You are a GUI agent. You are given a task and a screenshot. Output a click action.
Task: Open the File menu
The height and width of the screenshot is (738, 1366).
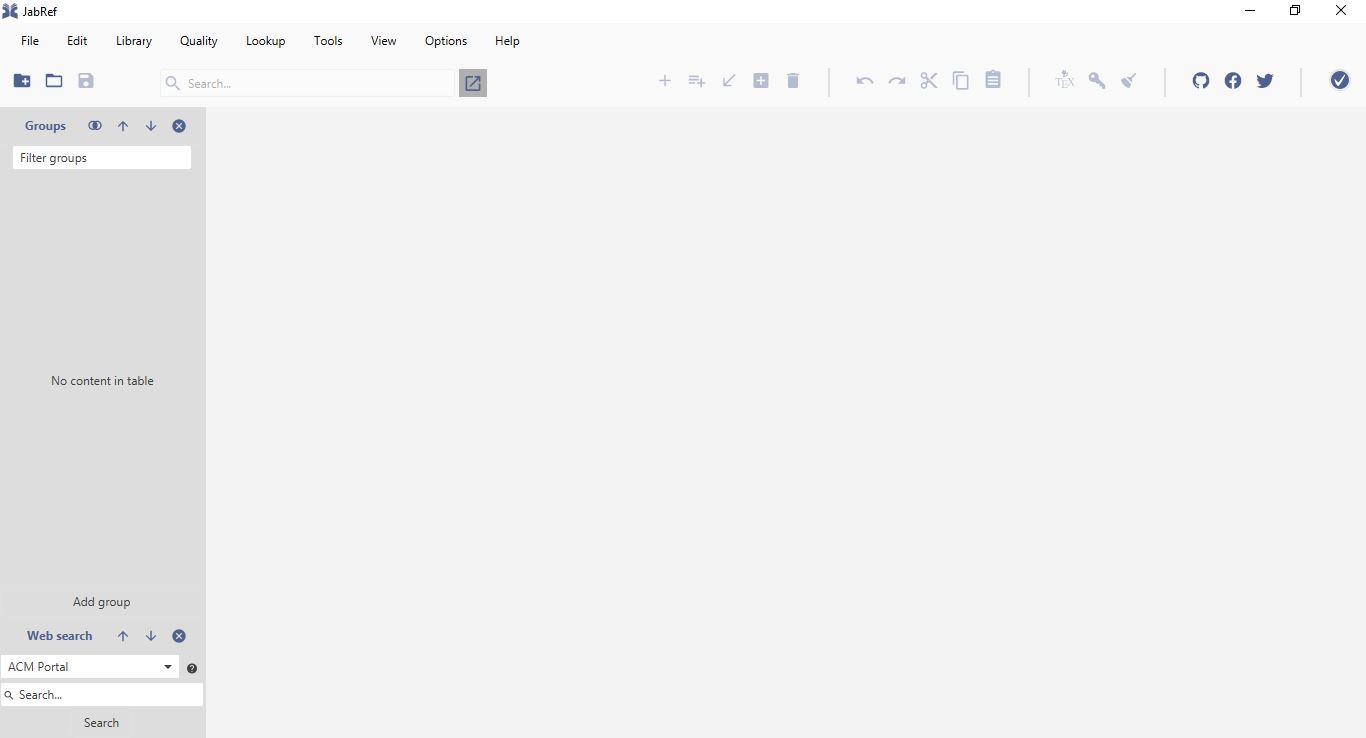(30, 41)
